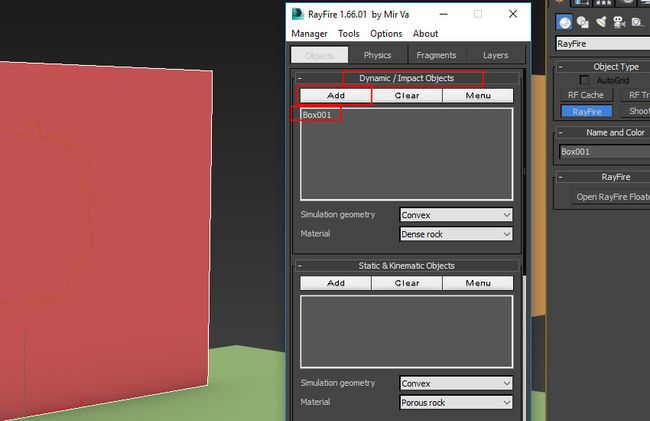Open Static objects Simulation geometry dropdown

(456, 383)
